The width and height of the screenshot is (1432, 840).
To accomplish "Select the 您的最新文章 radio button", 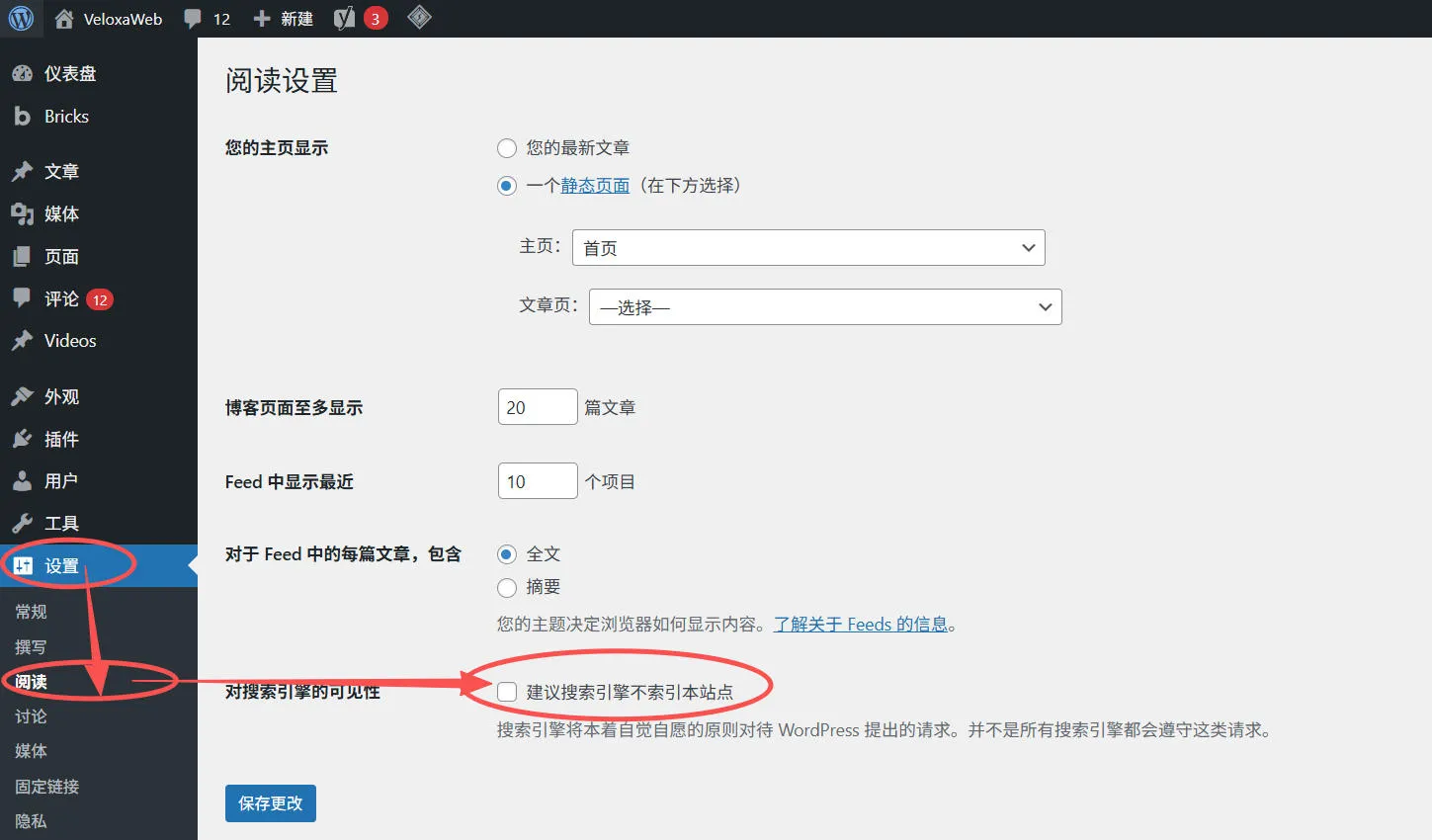I will coord(507,148).
